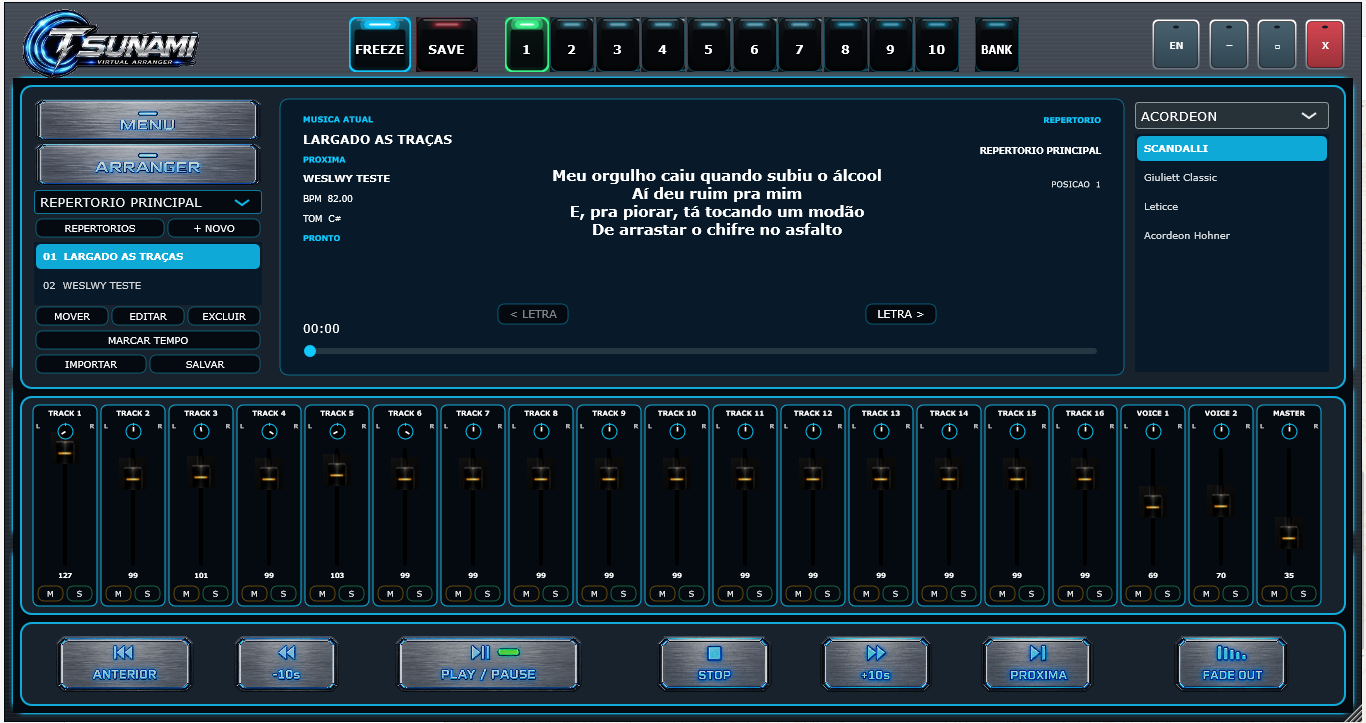Skip forward with the +10s button
Image resolution: width=1366 pixels, height=723 pixels.
876,664
